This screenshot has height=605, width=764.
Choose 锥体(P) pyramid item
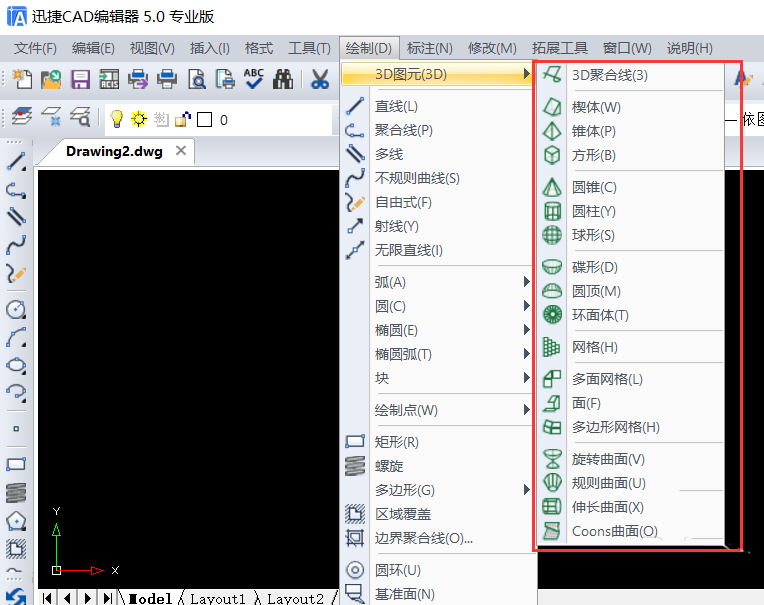(x=630, y=131)
